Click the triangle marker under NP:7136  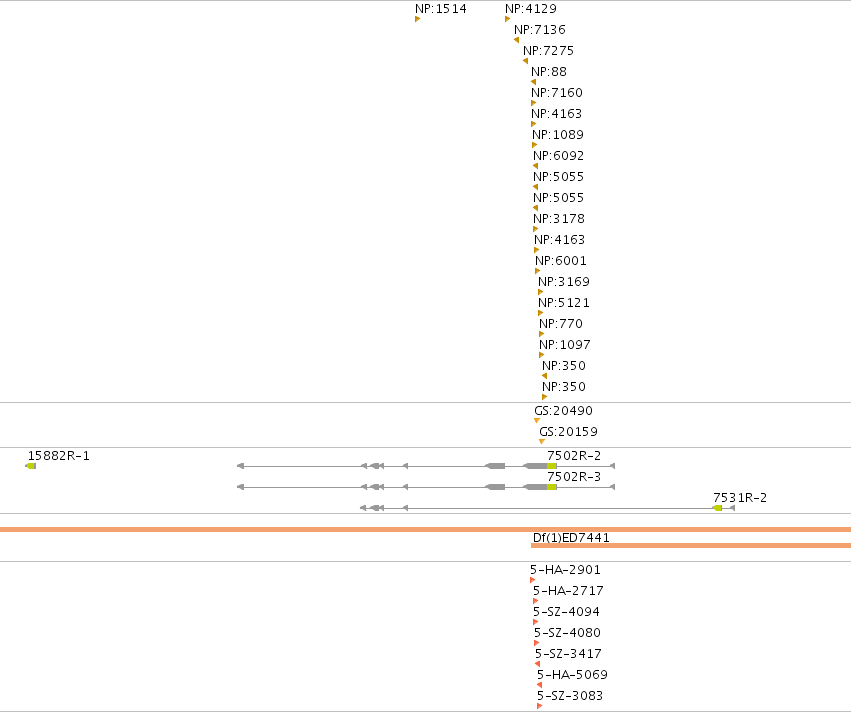[x=517, y=40]
